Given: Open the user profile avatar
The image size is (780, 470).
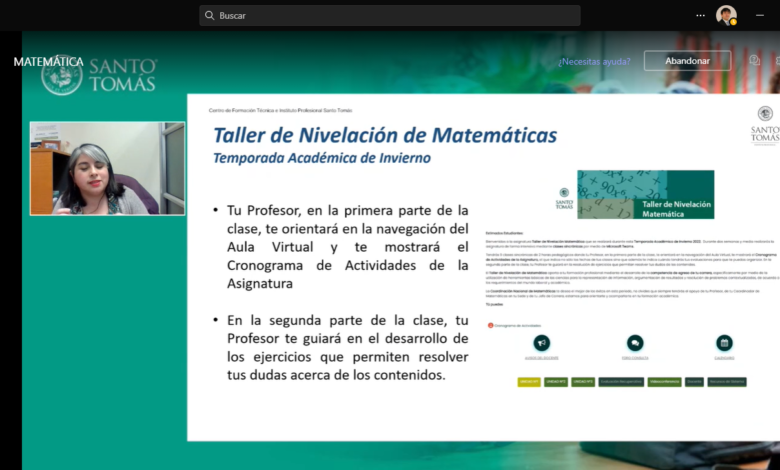Looking at the screenshot, I should [726, 15].
